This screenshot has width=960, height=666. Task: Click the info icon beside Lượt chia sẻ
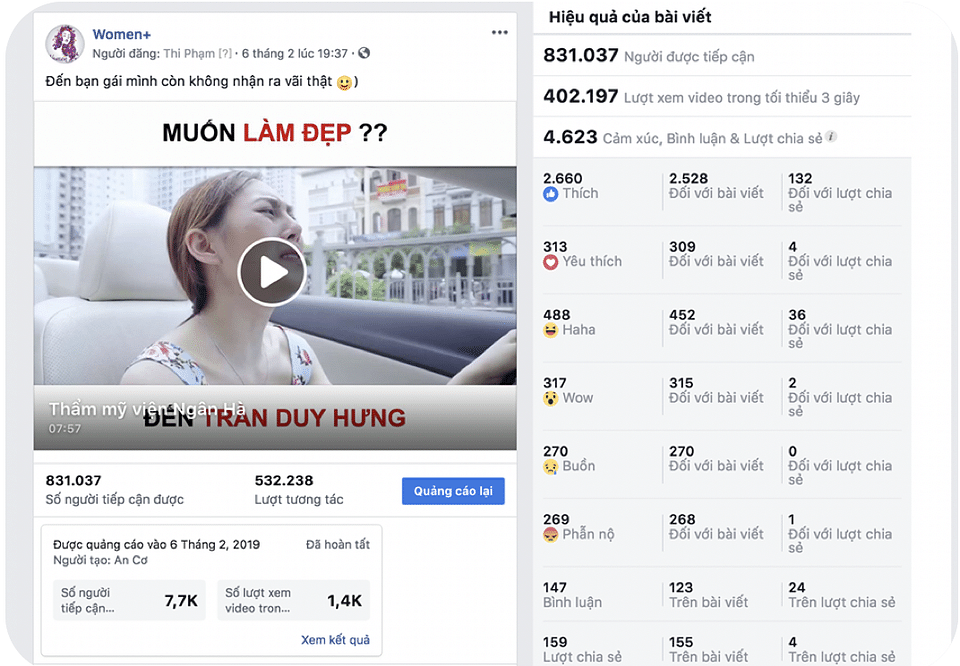pyautogui.click(x=830, y=136)
